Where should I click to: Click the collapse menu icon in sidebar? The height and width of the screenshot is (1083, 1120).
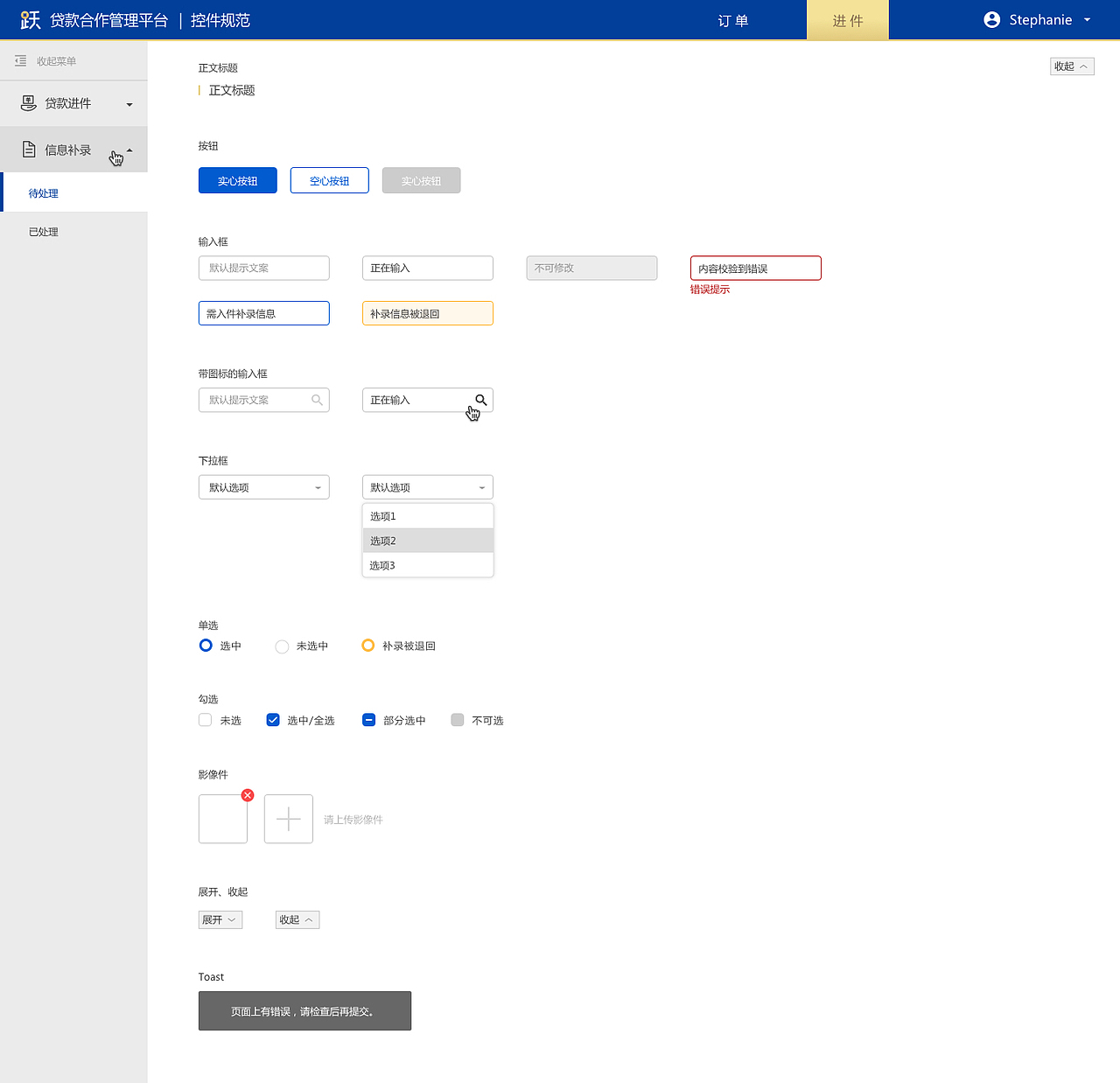(21, 60)
